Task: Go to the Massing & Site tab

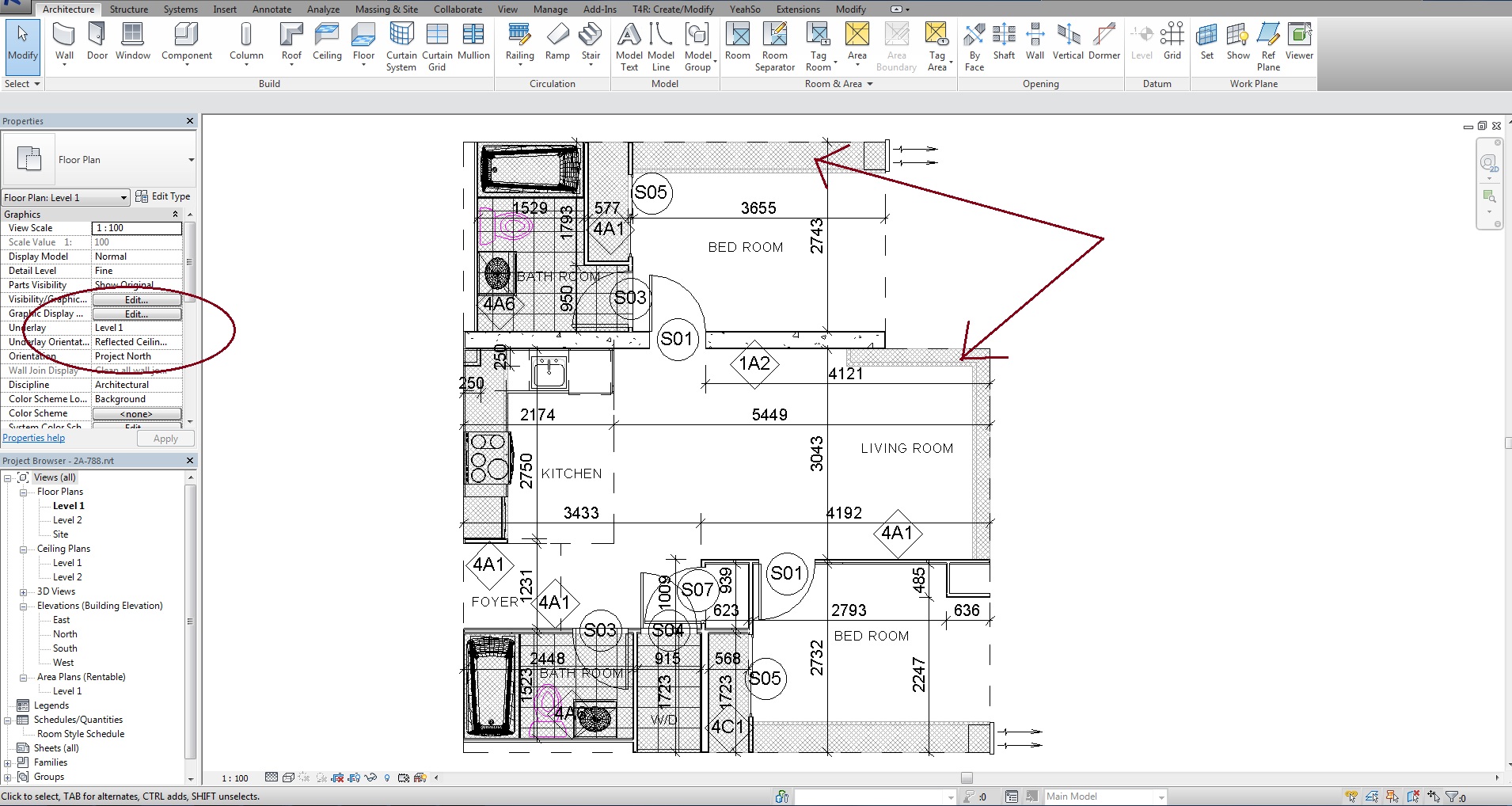Action: (x=386, y=10)
